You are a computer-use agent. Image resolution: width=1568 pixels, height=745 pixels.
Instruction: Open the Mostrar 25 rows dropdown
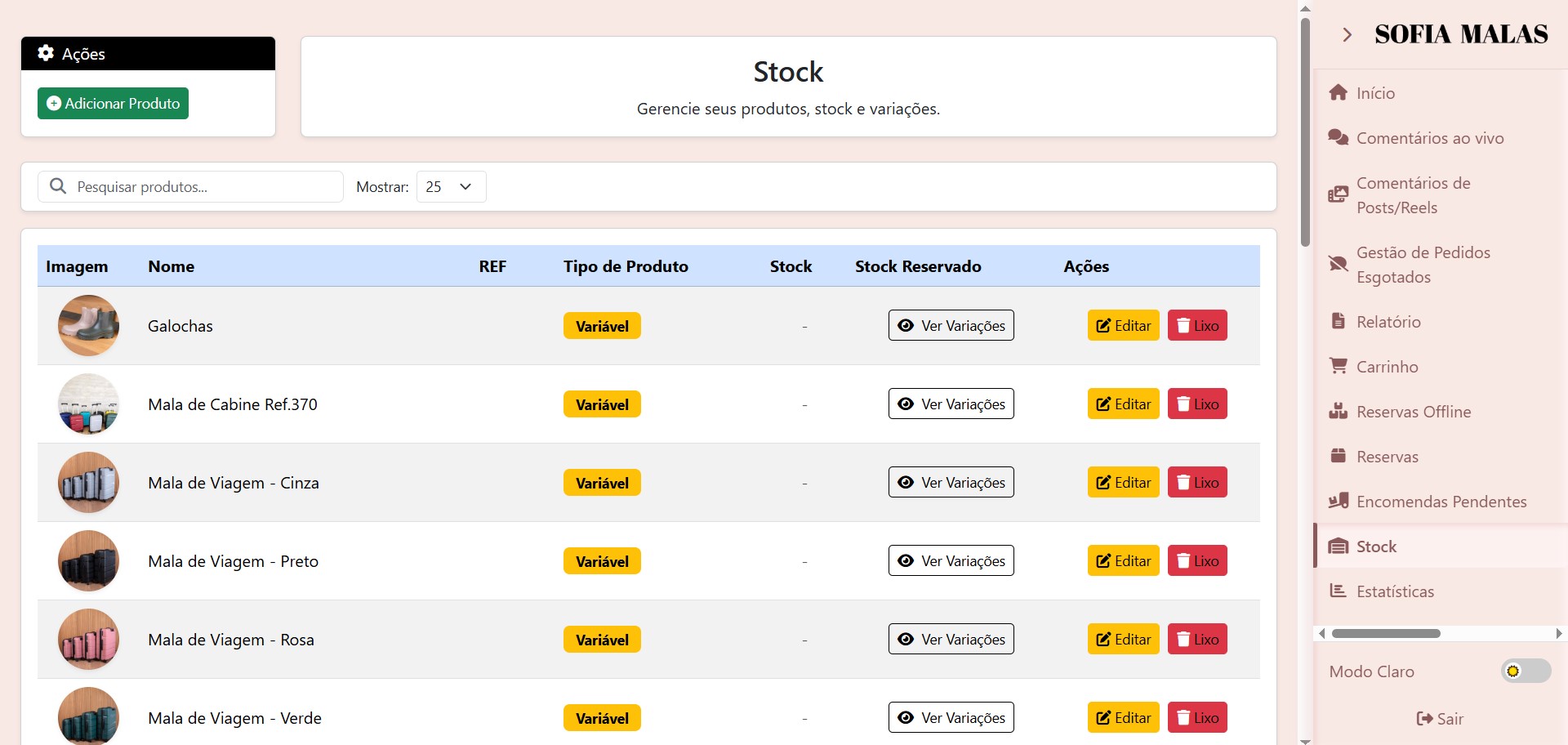tap(451, 186)
